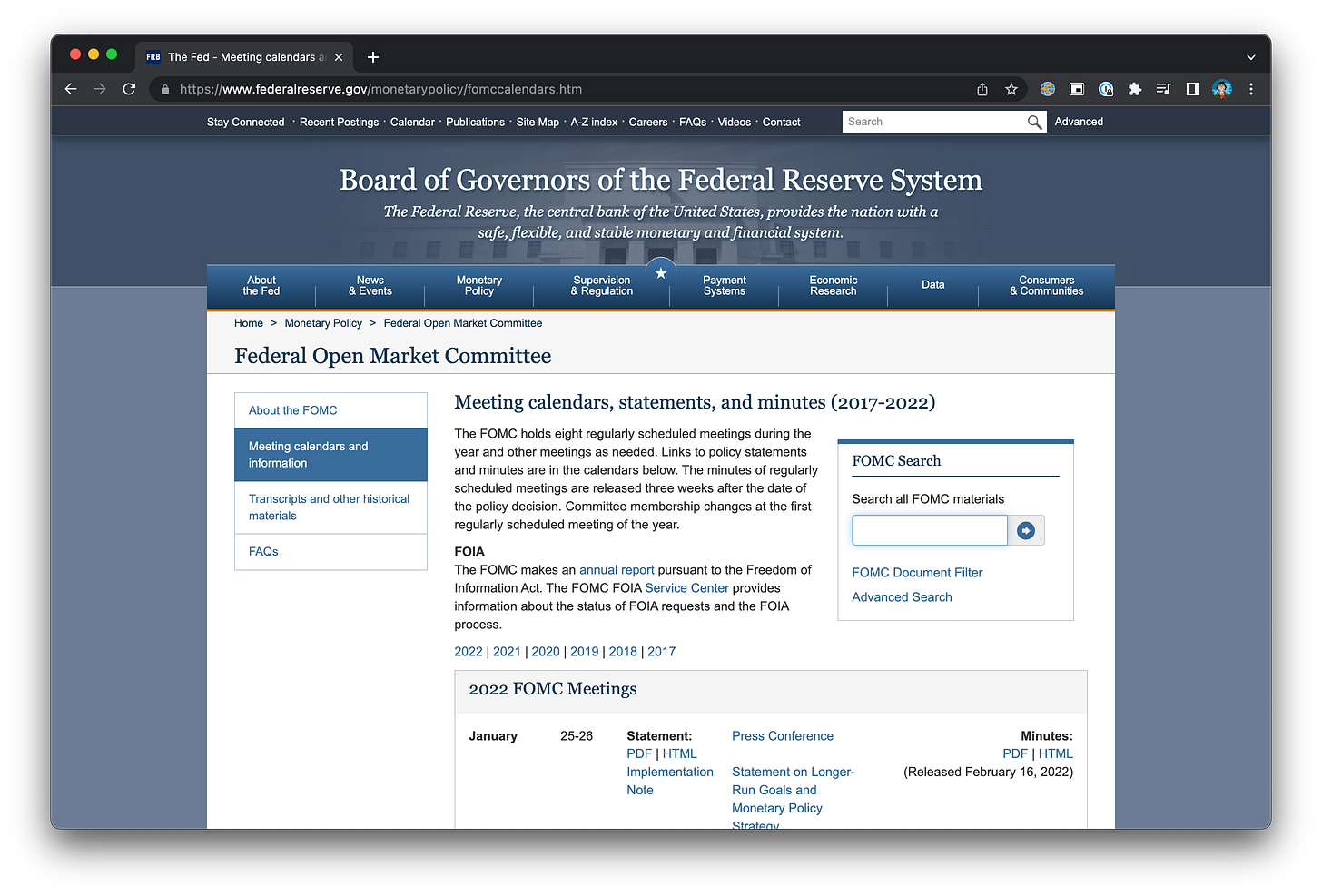Image resolution: width=1322 pixels, height=896 pixels.
Task: Open the FOMC Document Filter link
Action: [x=917, y=573]
